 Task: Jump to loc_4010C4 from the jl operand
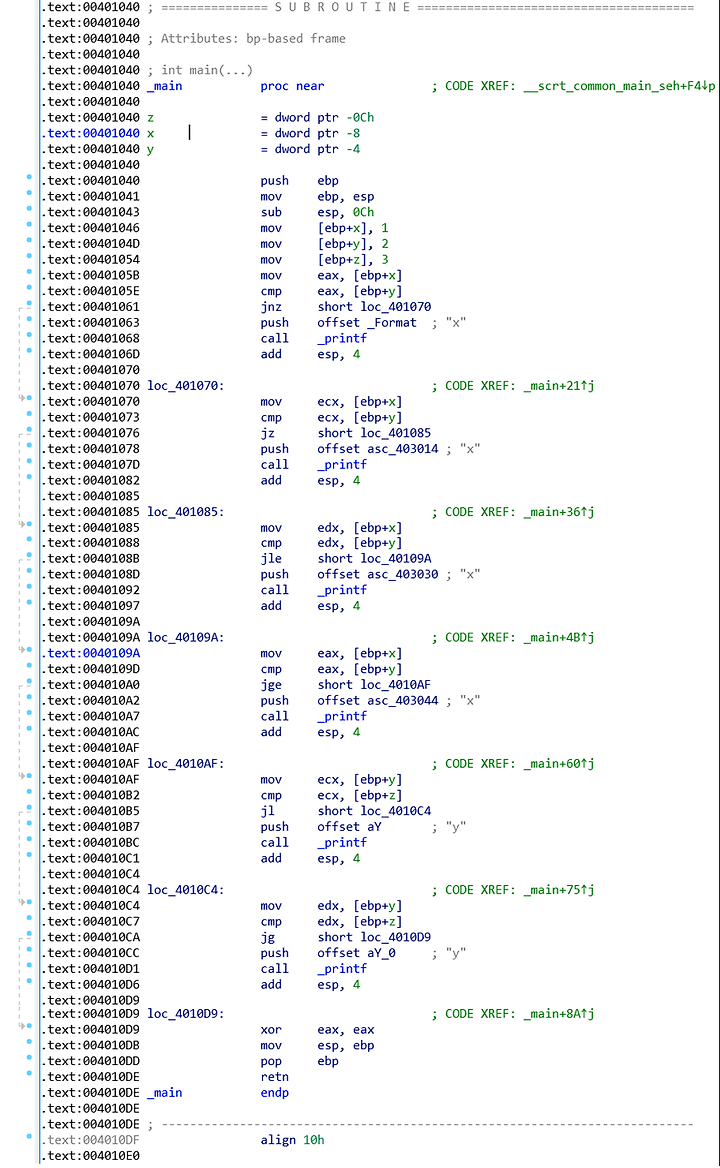tap(395, 811)
